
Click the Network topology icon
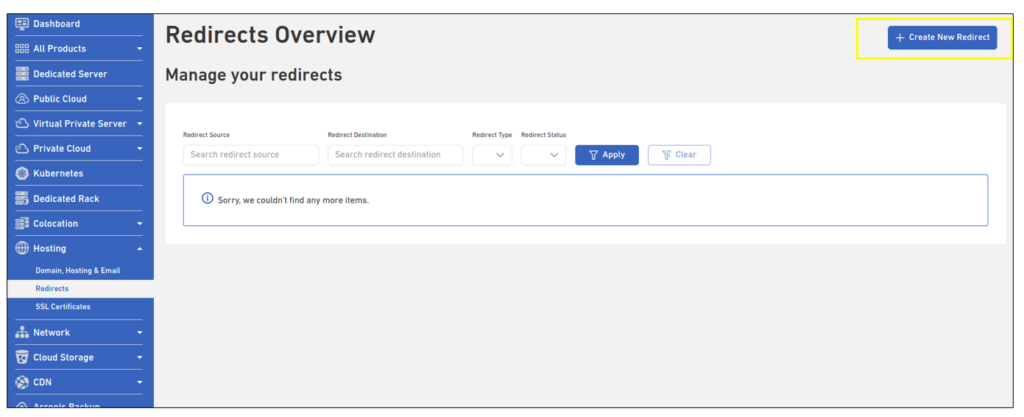pyautogui.click(x=22, y=332)
